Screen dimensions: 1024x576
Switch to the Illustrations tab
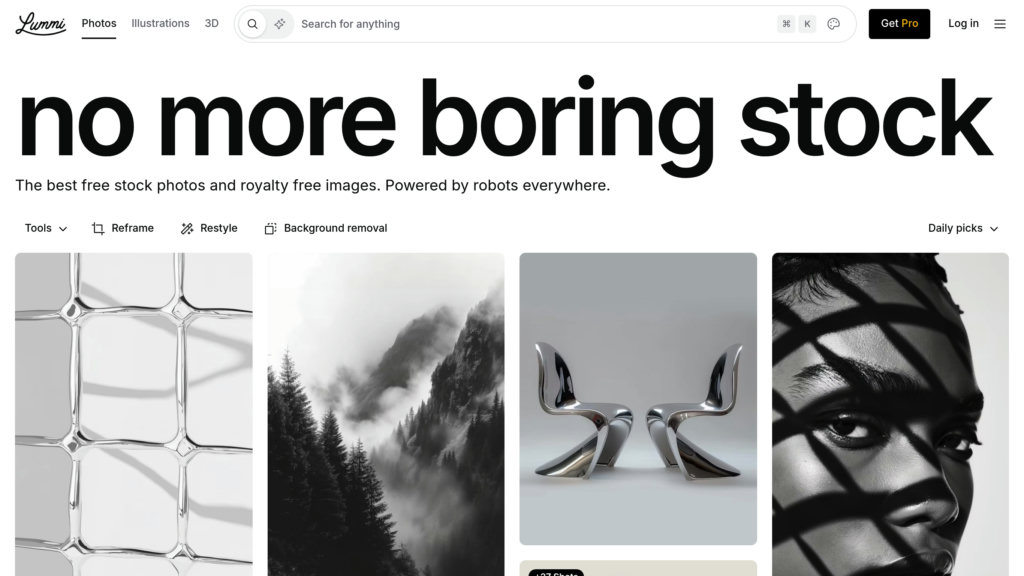[160, 23]
